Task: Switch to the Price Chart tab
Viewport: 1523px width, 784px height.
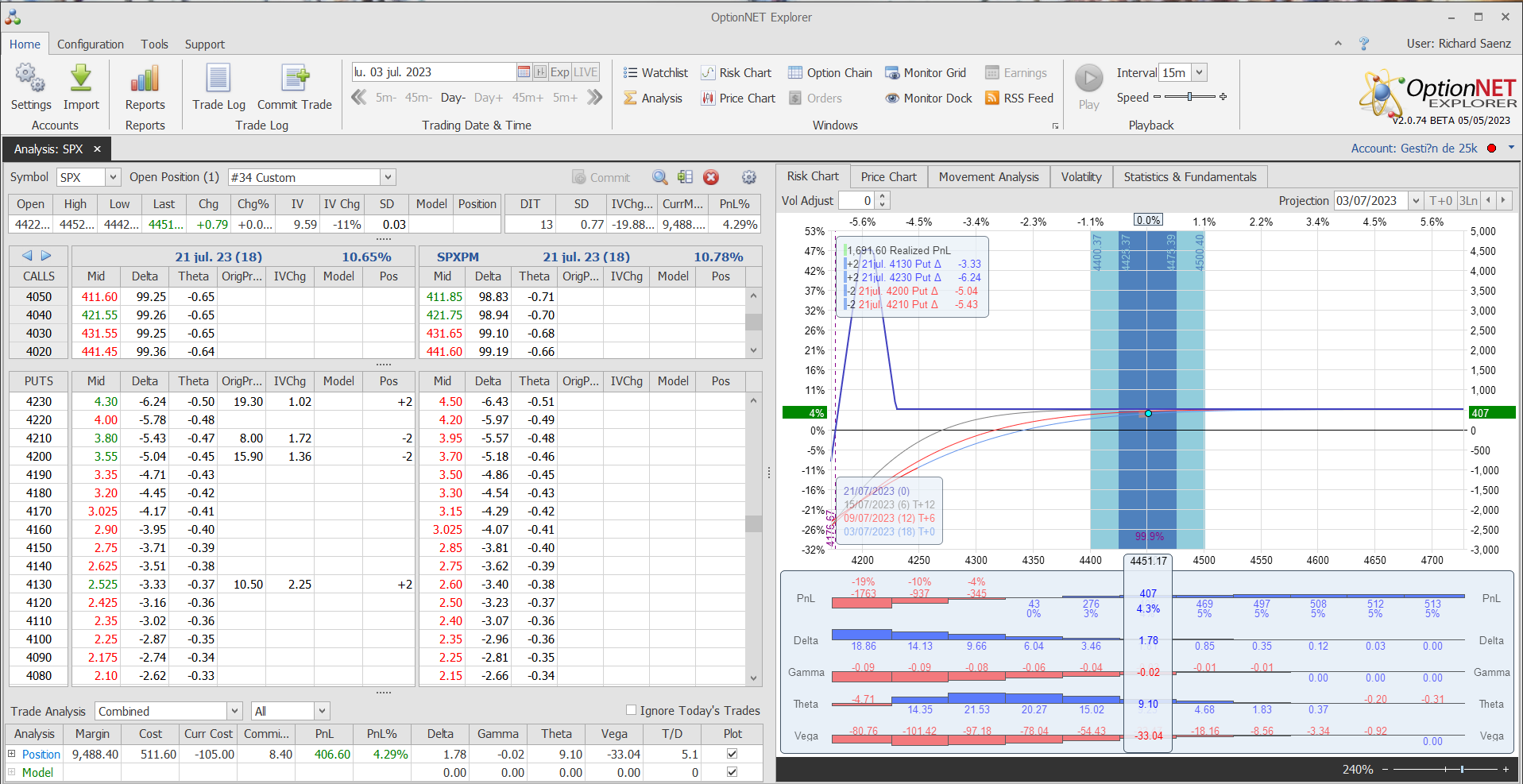Action: (x=888, y=177)
